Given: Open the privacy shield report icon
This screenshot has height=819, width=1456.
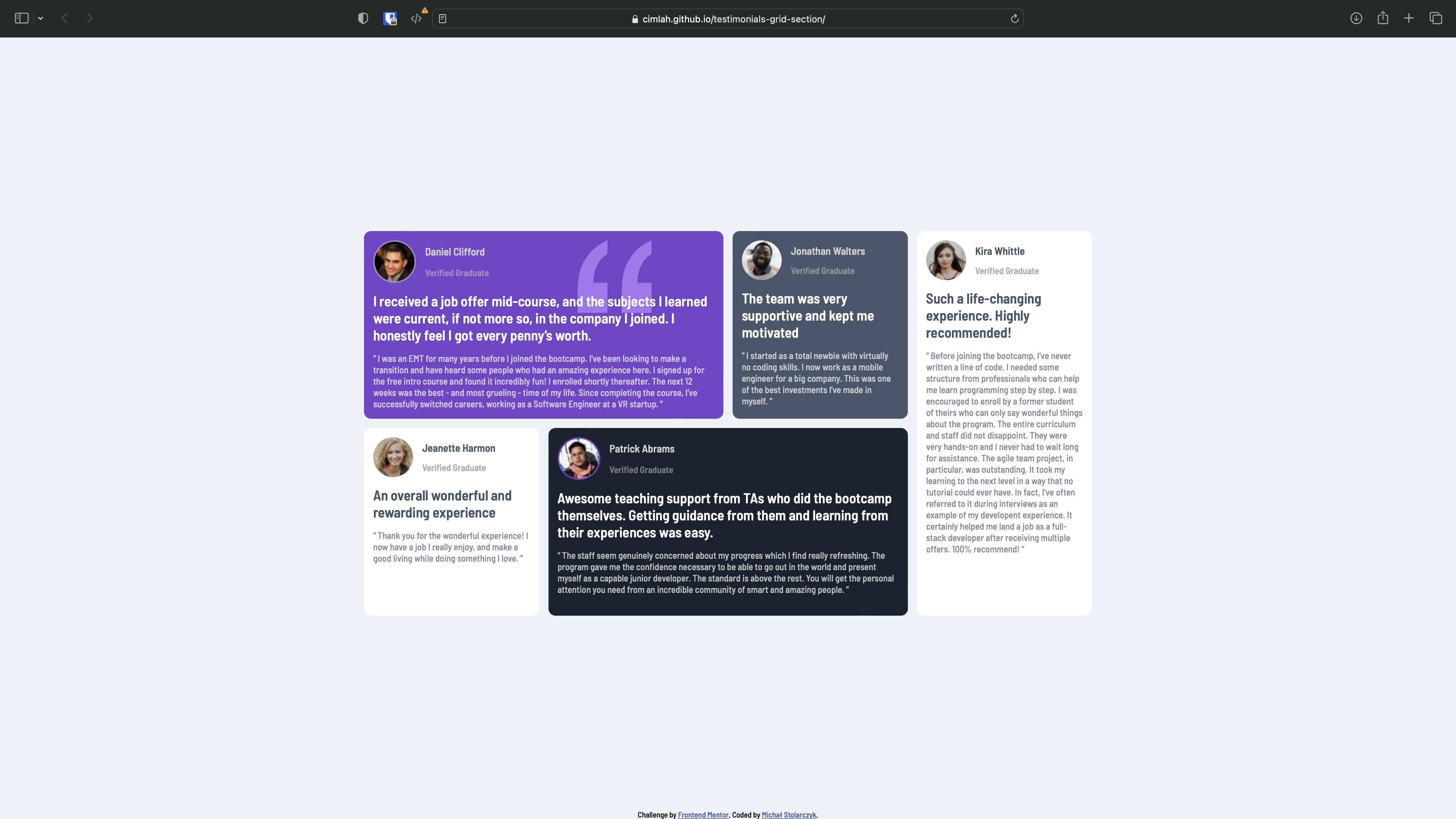Looking at the screenshot, I should (363, 18).
